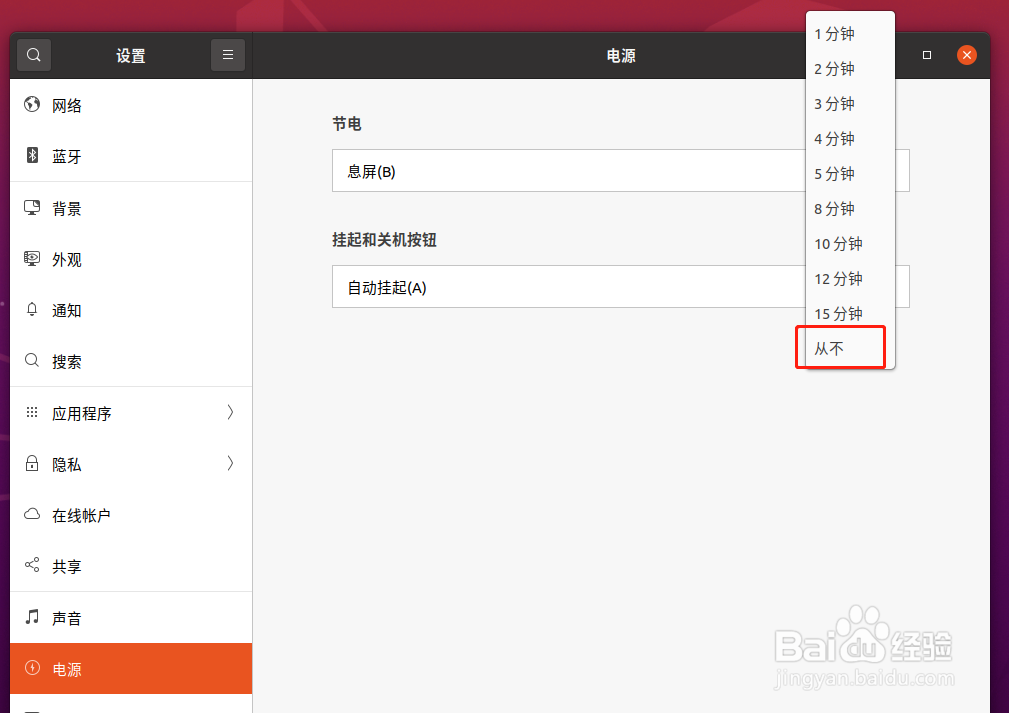This screenshot has width=1009, height=713.
Task: Click the appearance icon next to 外观
Action: coord(32,259)
